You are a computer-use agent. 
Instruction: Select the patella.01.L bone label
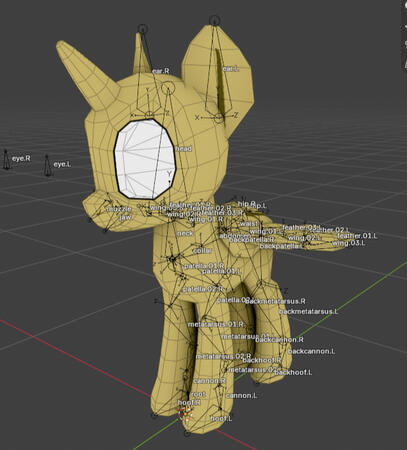tap(221, 271)
